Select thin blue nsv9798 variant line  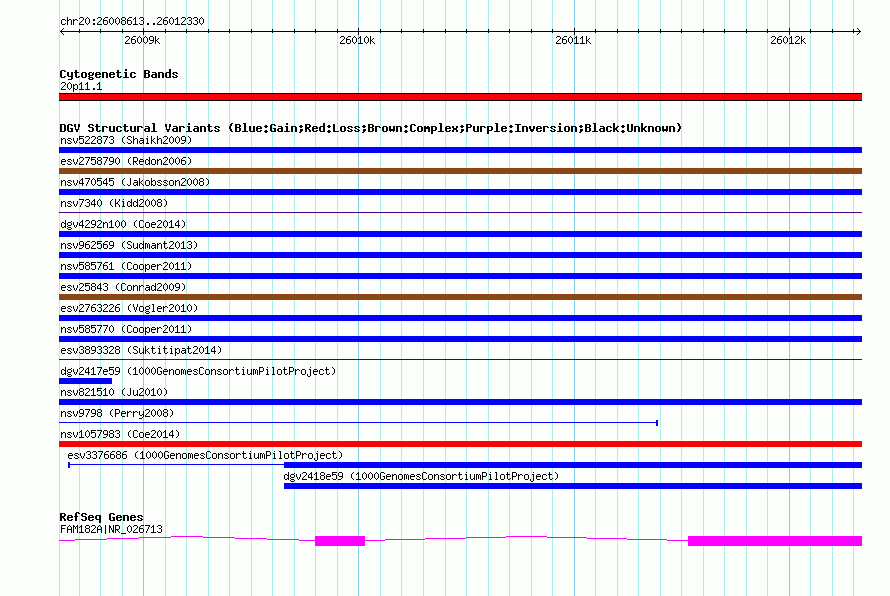click(358, 423)
